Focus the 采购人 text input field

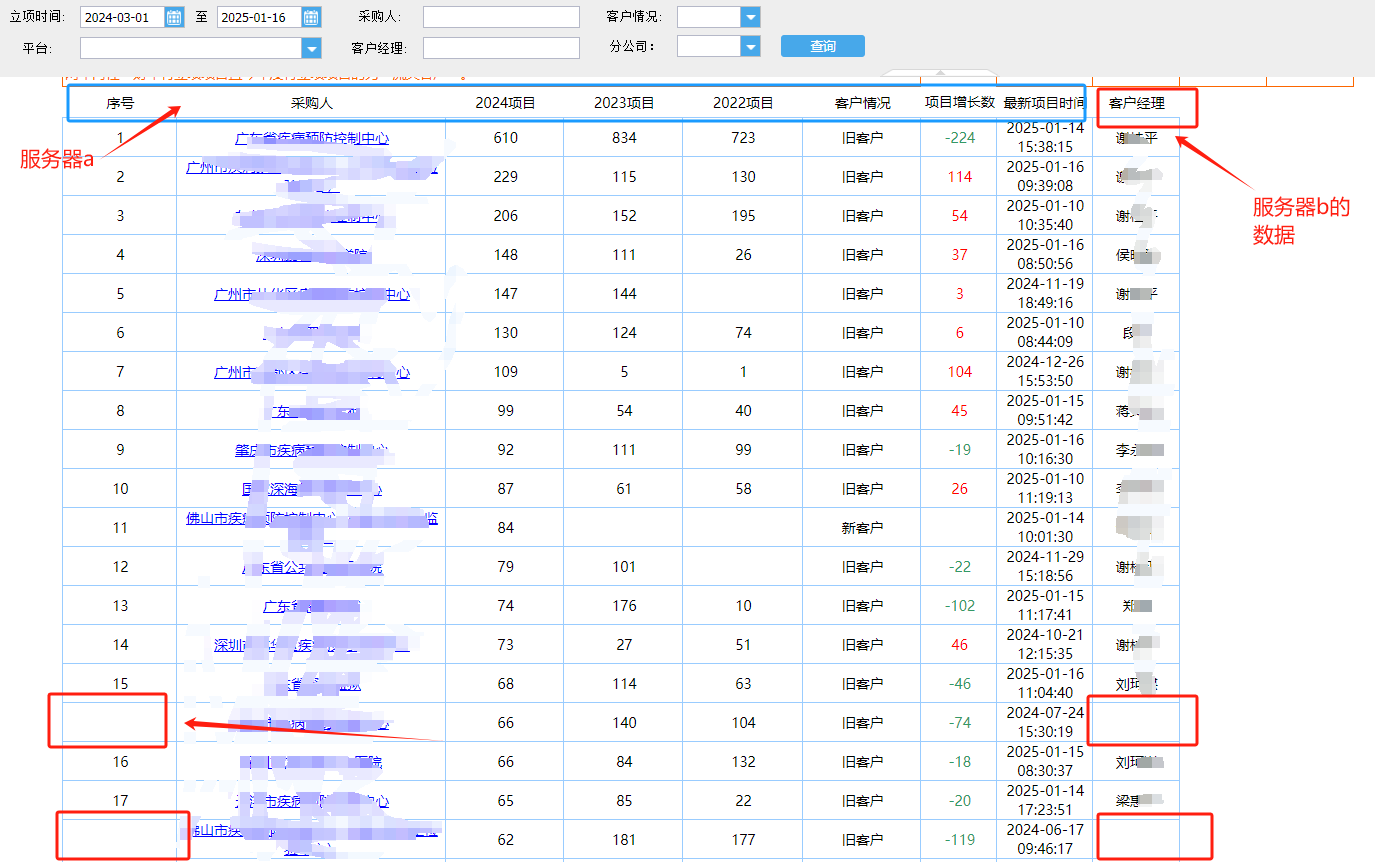[x=501, y=17]
